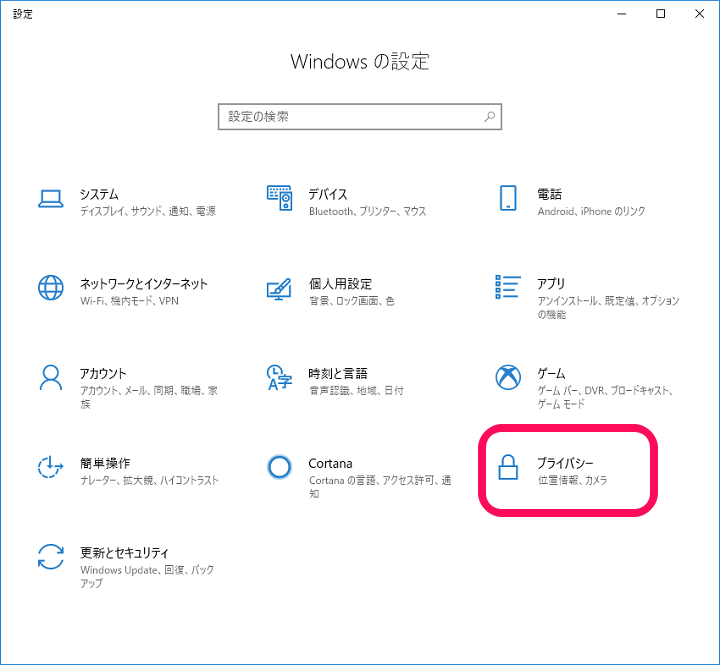Viewport: 720px width, 665px height.
Task: Click the ディスプレイ、サウンド、通知、電源 description
Action: (x=148, y=211)
